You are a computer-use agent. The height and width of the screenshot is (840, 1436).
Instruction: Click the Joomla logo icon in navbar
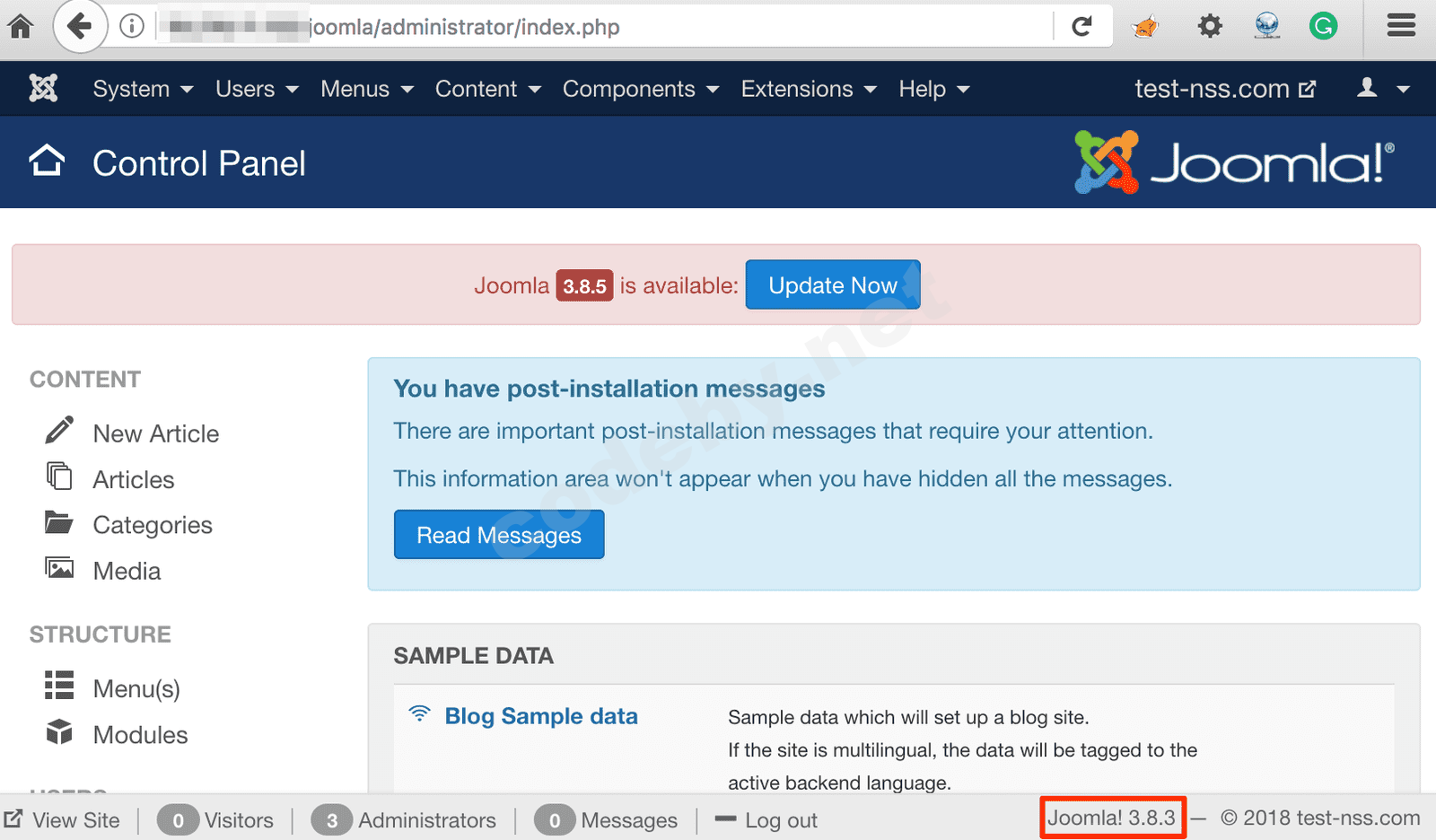pyautogui.click(x=43, y=88)
